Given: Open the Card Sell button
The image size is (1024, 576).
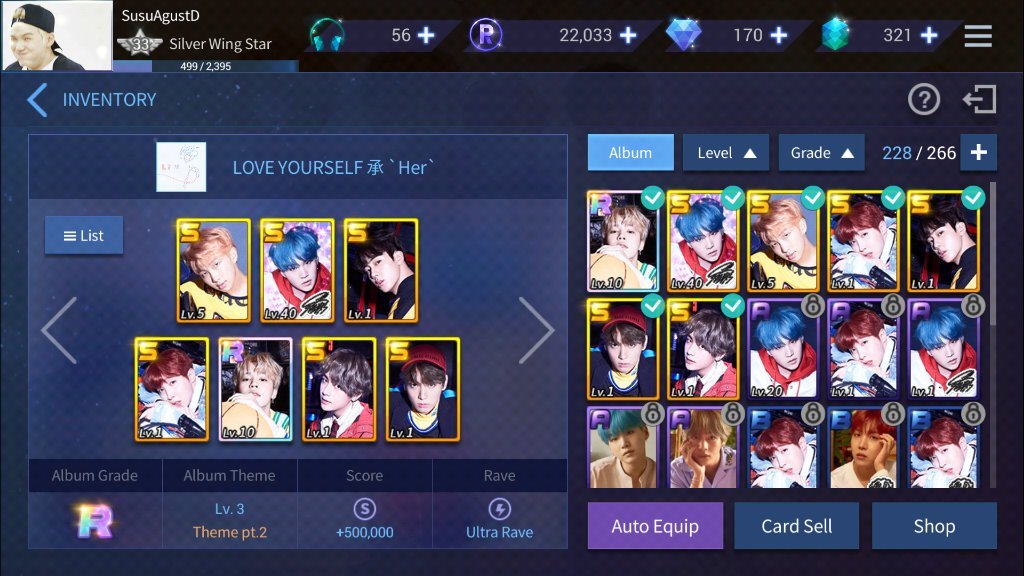Looking at the screenshot, I should [x=796, y=526].
